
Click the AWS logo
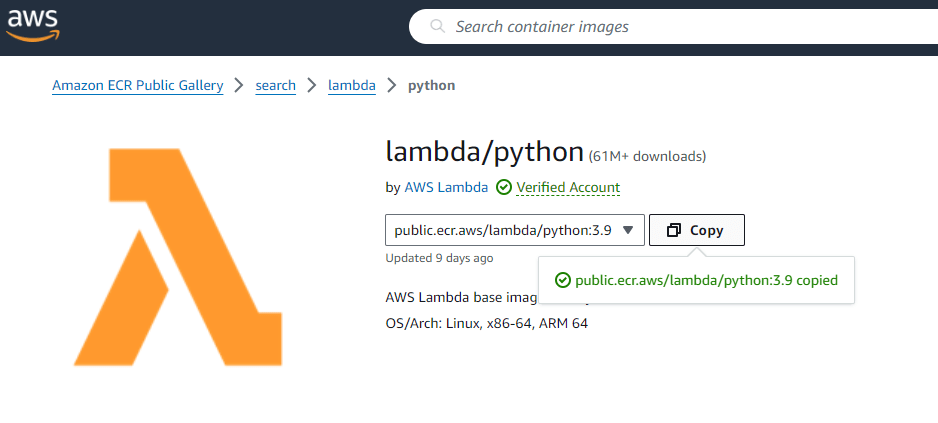[33, 22]
